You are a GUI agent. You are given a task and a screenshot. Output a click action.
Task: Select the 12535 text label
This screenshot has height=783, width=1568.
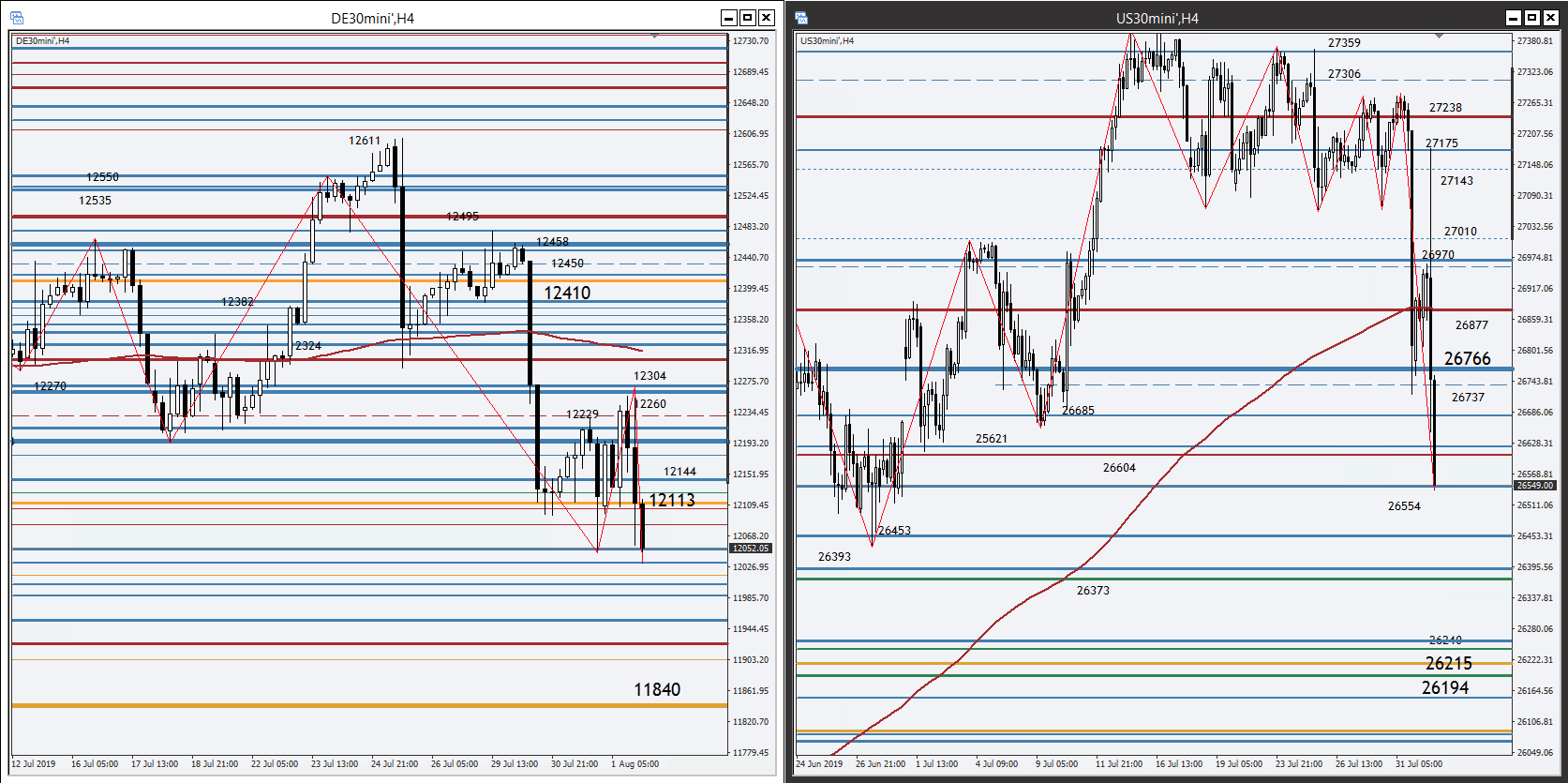[95, 201]
